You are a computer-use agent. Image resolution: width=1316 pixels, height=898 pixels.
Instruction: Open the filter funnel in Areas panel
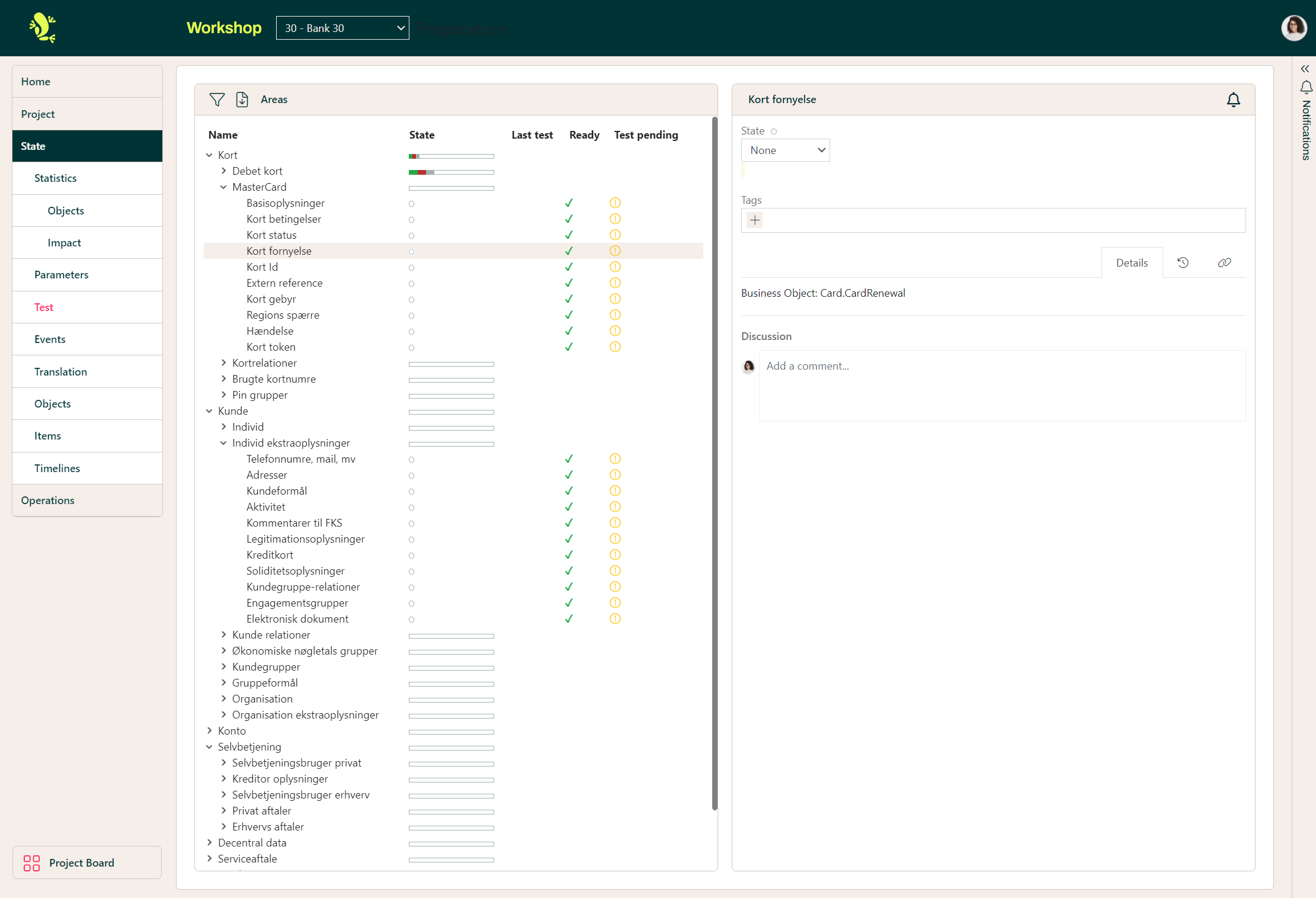(217, 100)
